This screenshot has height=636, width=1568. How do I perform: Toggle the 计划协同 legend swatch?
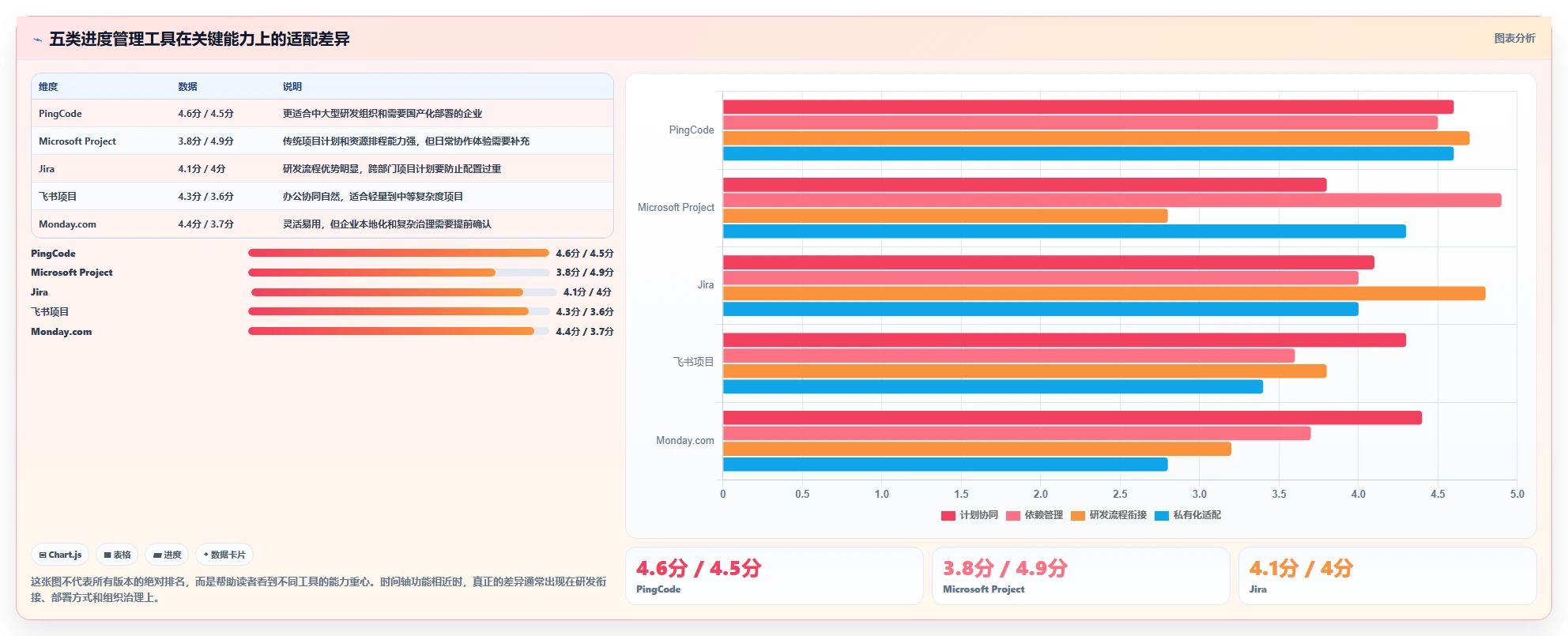point(948,515)
